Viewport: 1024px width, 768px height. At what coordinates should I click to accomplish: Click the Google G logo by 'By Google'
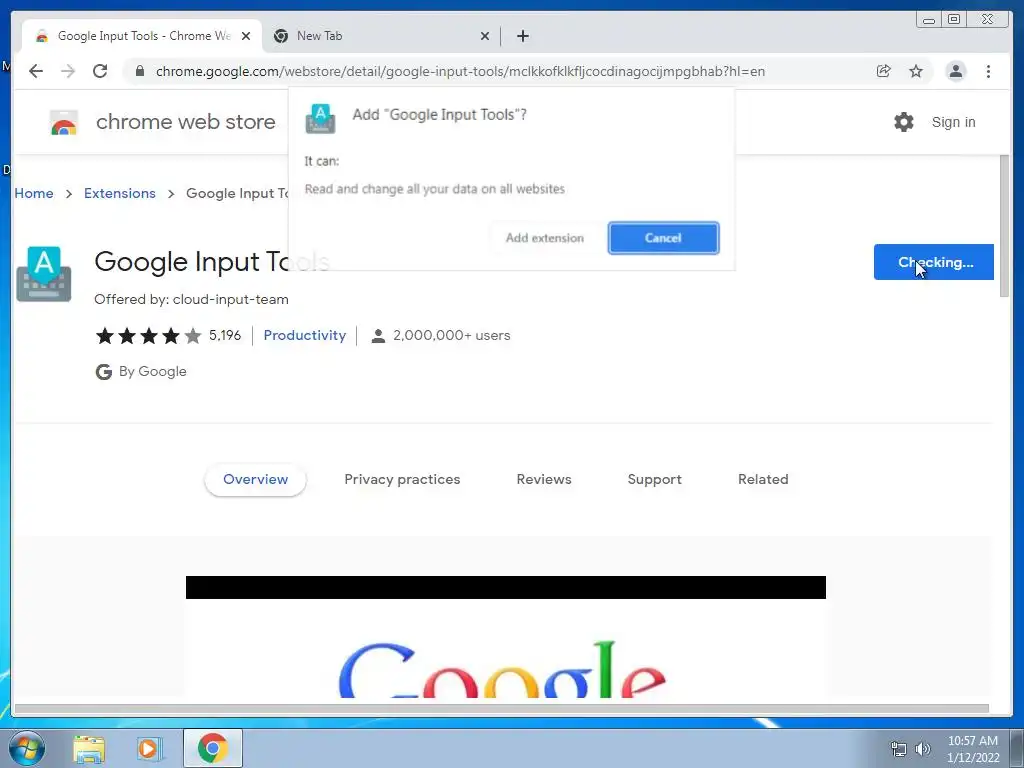coord(103,372)
